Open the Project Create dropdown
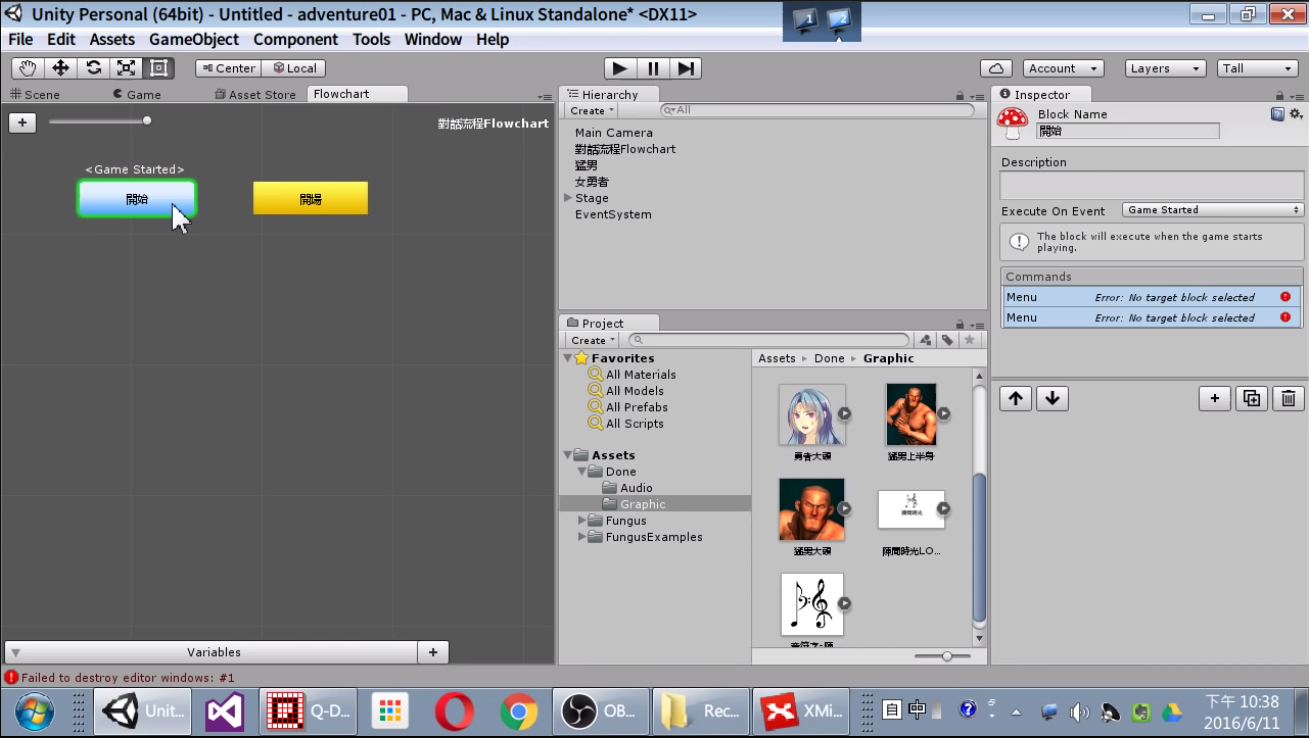 [x=592, y=340]
